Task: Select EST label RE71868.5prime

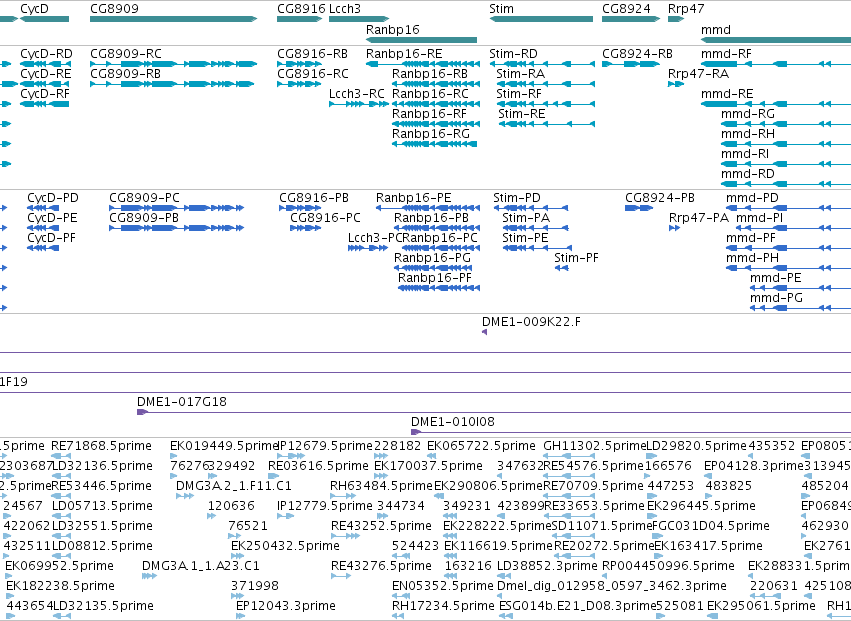Action: pyautogui.click(x=101, y=446)
